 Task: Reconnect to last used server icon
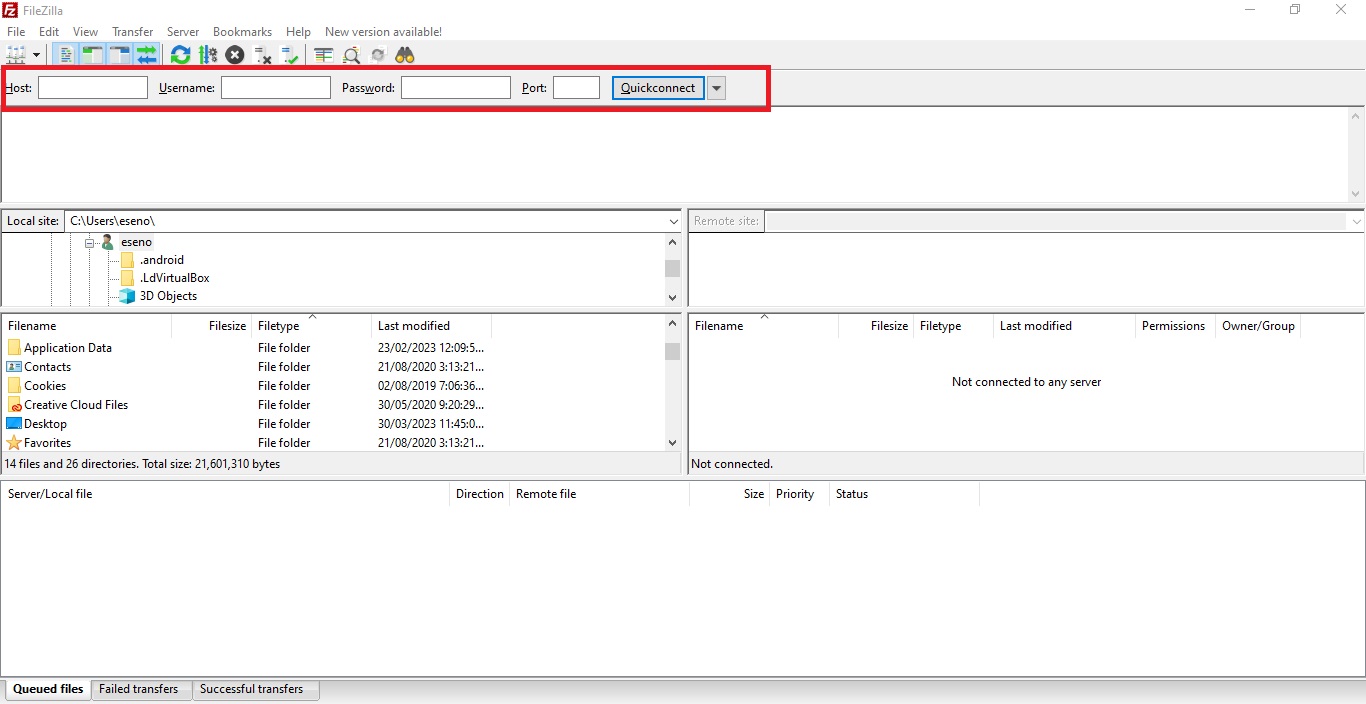(x=290, y=55)
